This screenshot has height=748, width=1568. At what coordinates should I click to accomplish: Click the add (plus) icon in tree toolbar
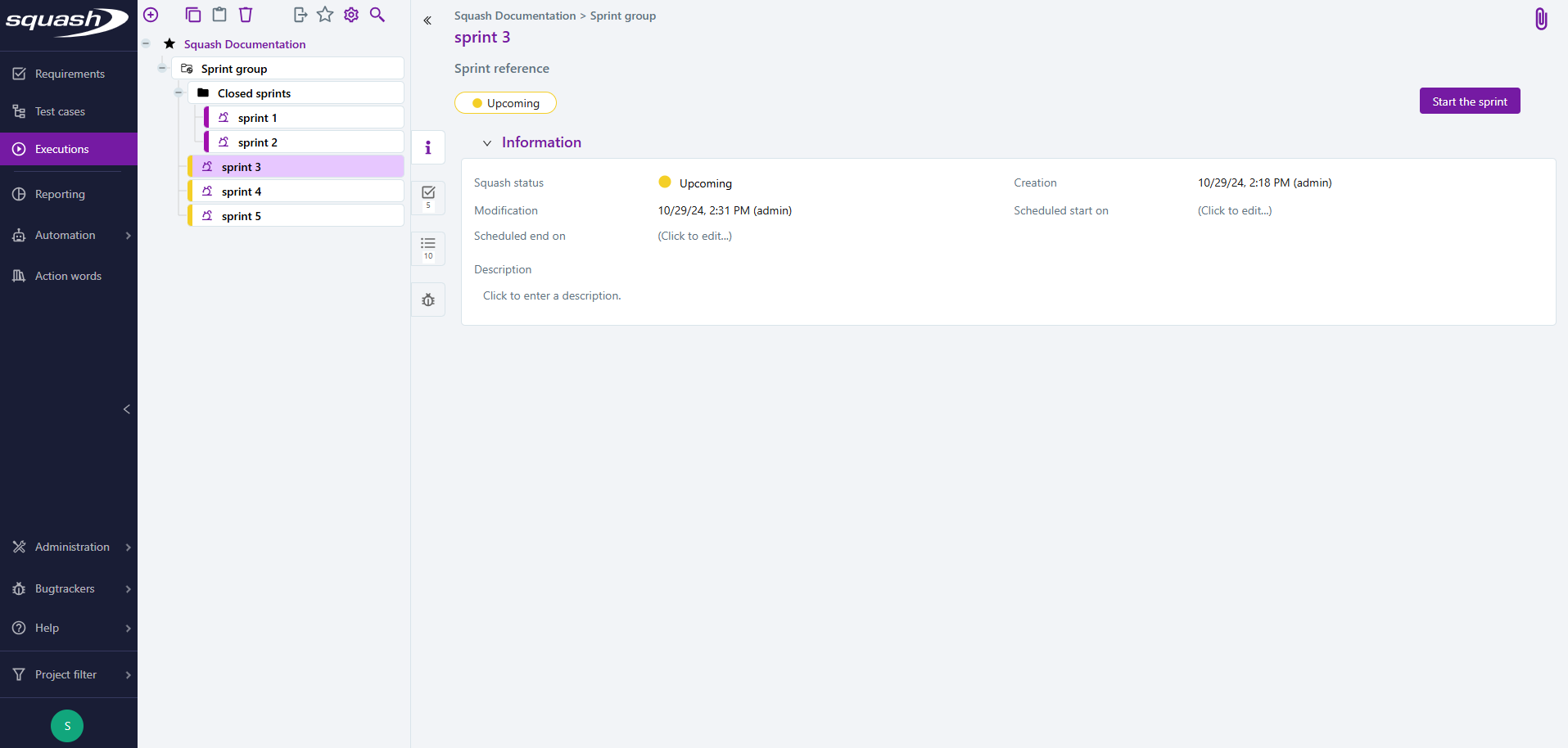[151, 15]
